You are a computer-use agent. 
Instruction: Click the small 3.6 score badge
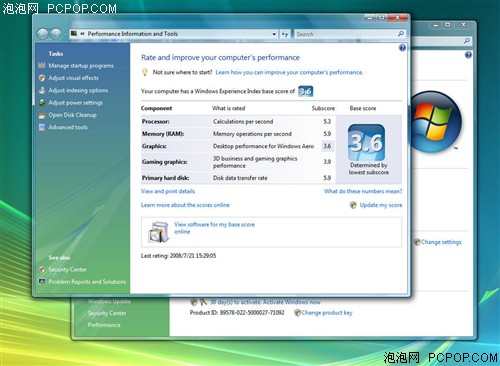[x=306, y=91]
